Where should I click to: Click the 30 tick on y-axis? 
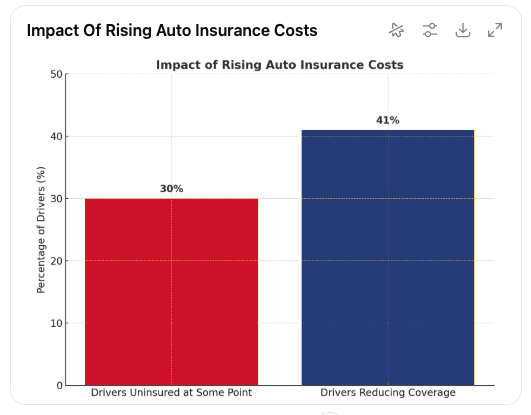tap(56, 199)
